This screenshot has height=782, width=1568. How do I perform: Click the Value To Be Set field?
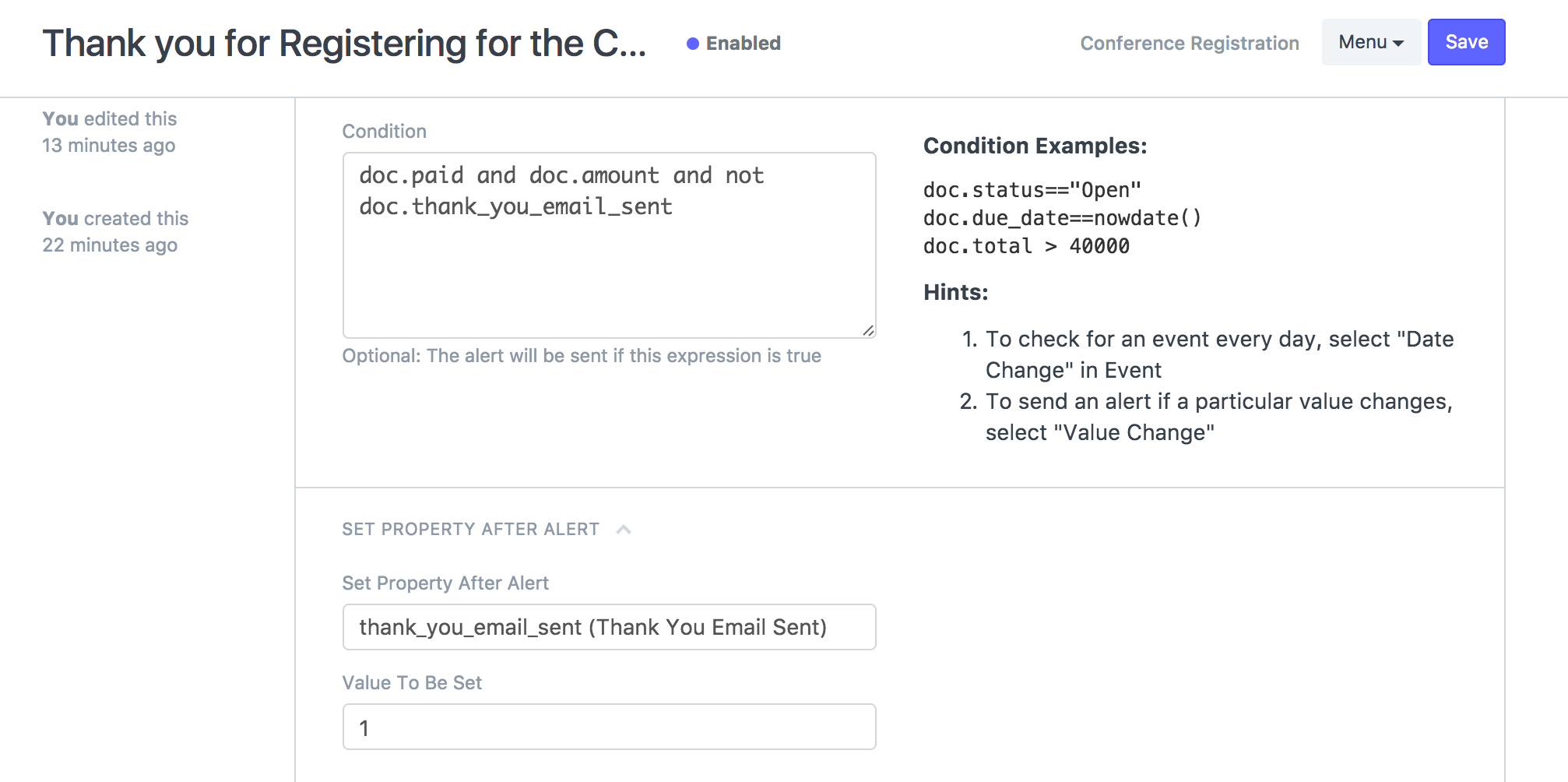click(609, 727)
